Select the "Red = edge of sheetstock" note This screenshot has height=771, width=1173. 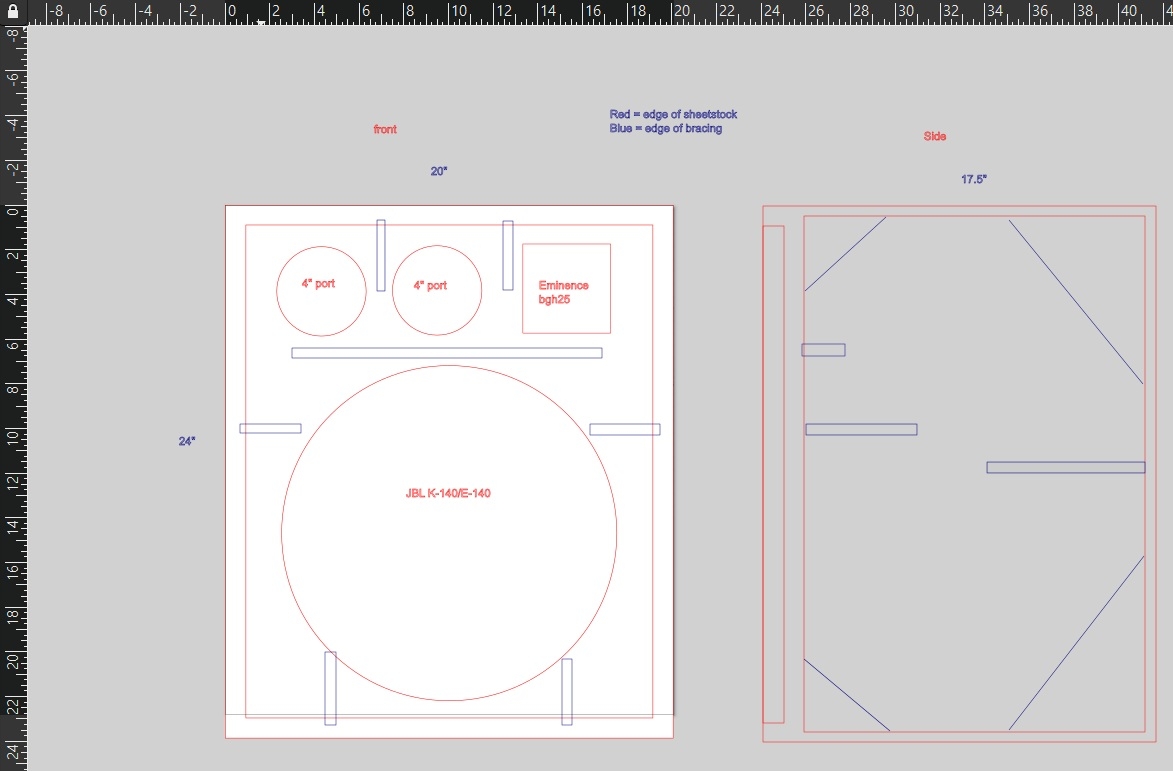[x=673, y=114]
